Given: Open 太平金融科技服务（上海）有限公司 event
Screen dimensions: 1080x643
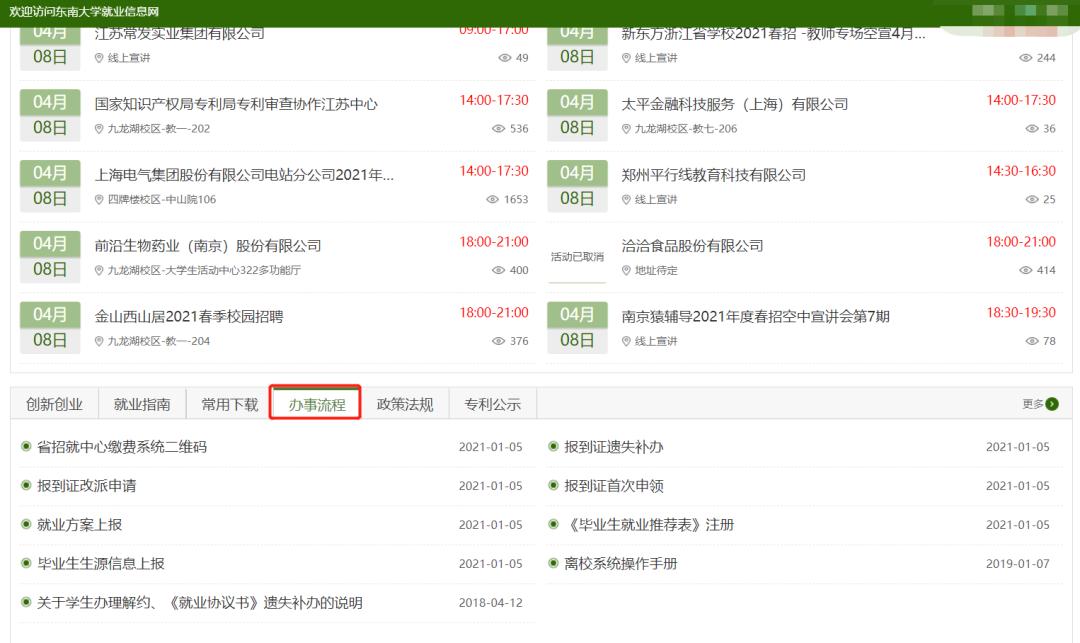Looking at the screenshot, I should tap(735, 105).
